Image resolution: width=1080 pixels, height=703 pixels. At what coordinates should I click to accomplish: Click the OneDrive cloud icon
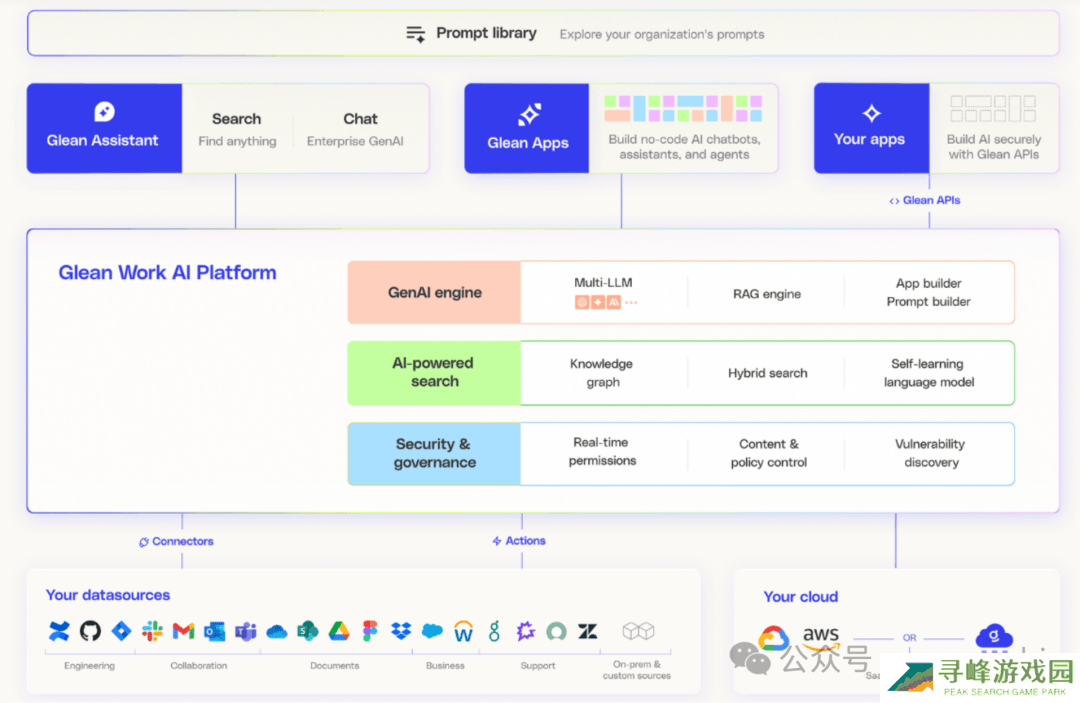[x=277, y=631]
